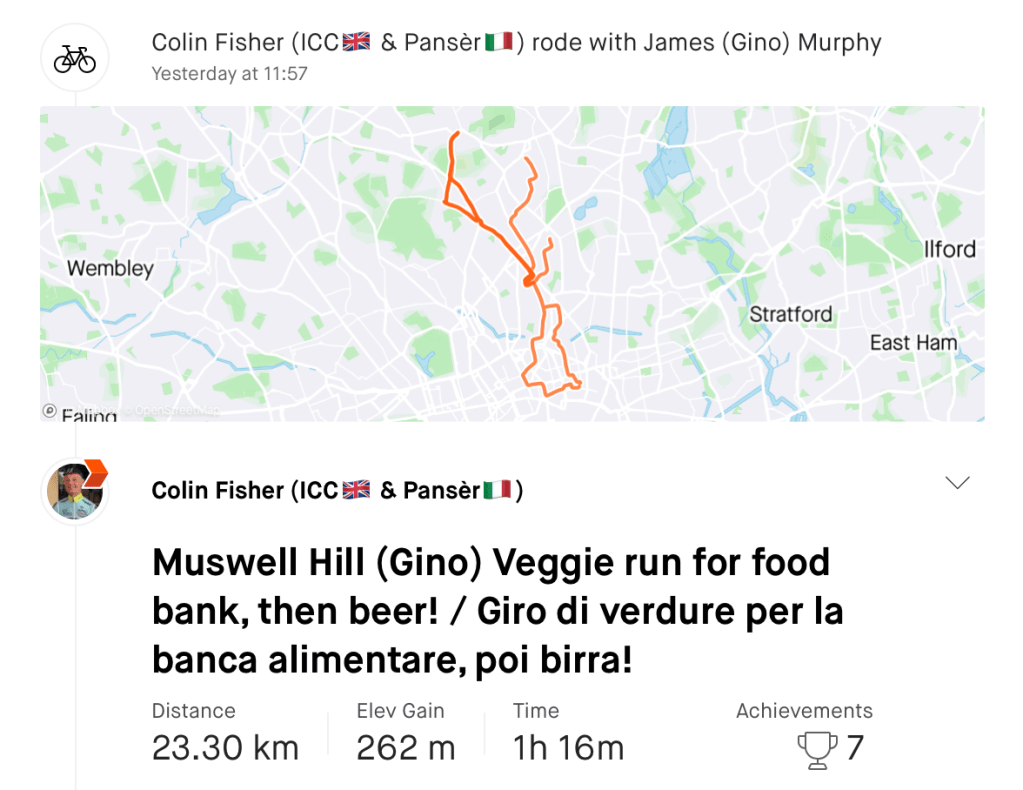Click the bicycle activity type icon
This screenshot has height=790, width=1023.
point(75,59)
